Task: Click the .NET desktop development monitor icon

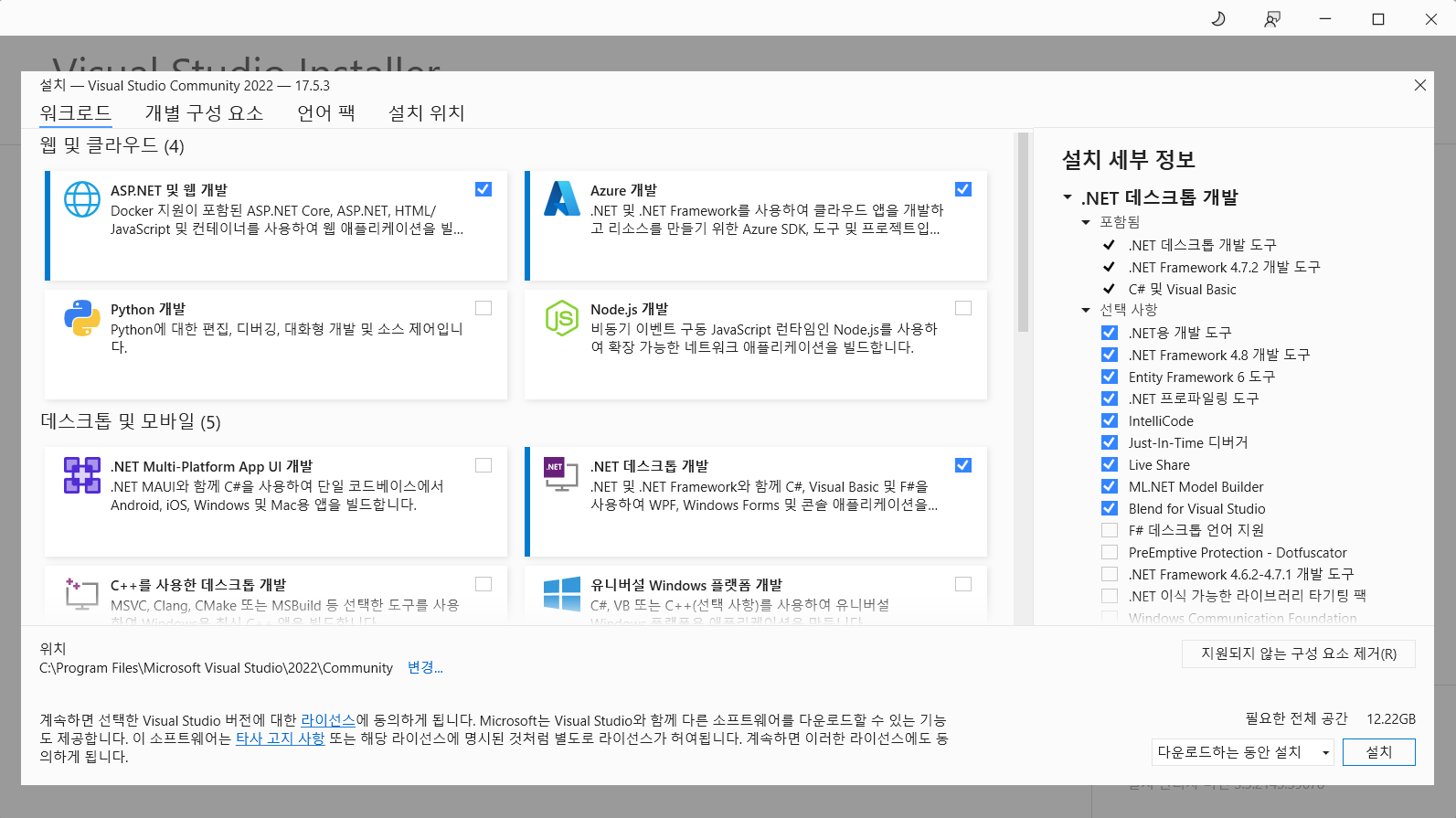Action: click(x=562, y=474)
